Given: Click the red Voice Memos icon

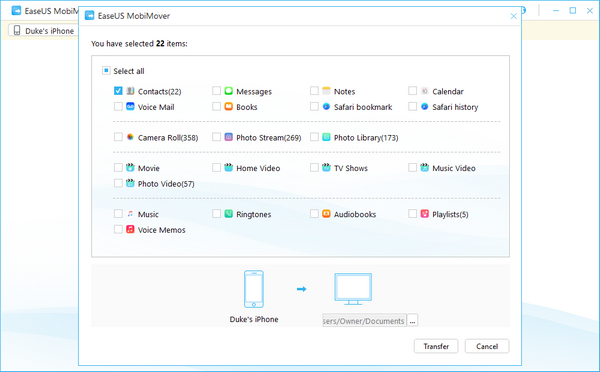Looking at the screenshot, I should (x=130, y=229).
